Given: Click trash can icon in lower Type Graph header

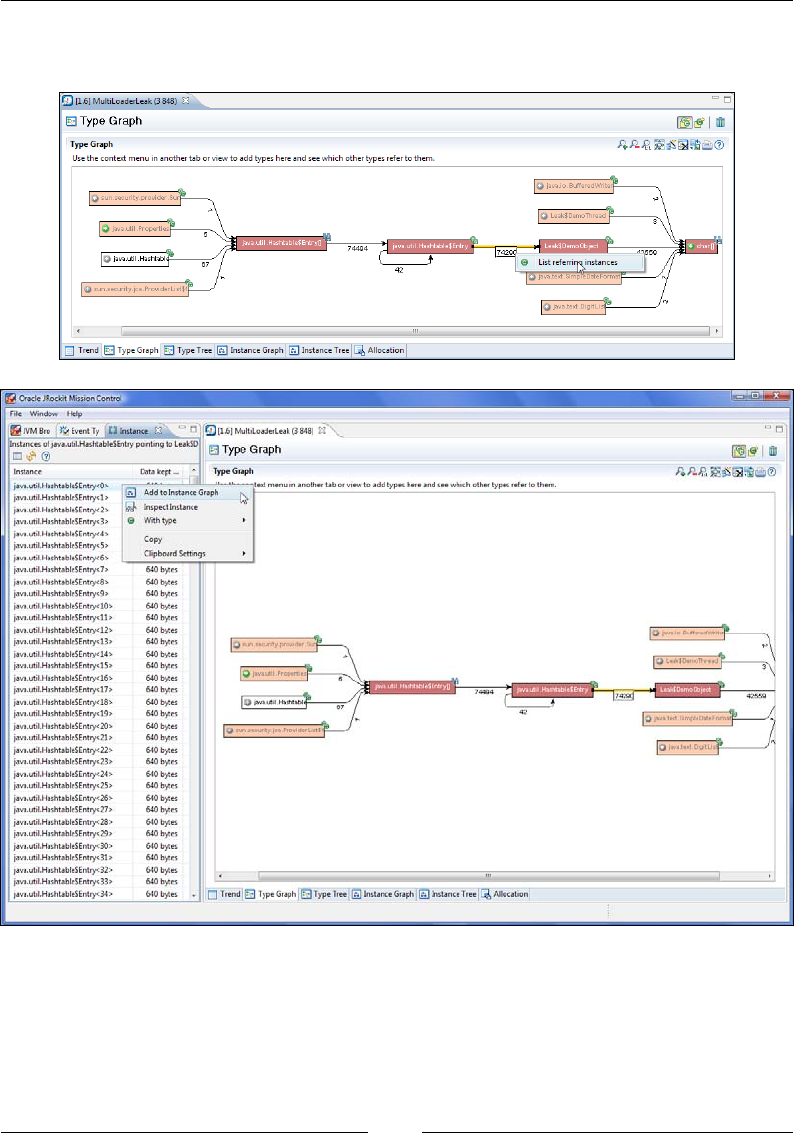Looking at the screenshot, I should [773, 451].
